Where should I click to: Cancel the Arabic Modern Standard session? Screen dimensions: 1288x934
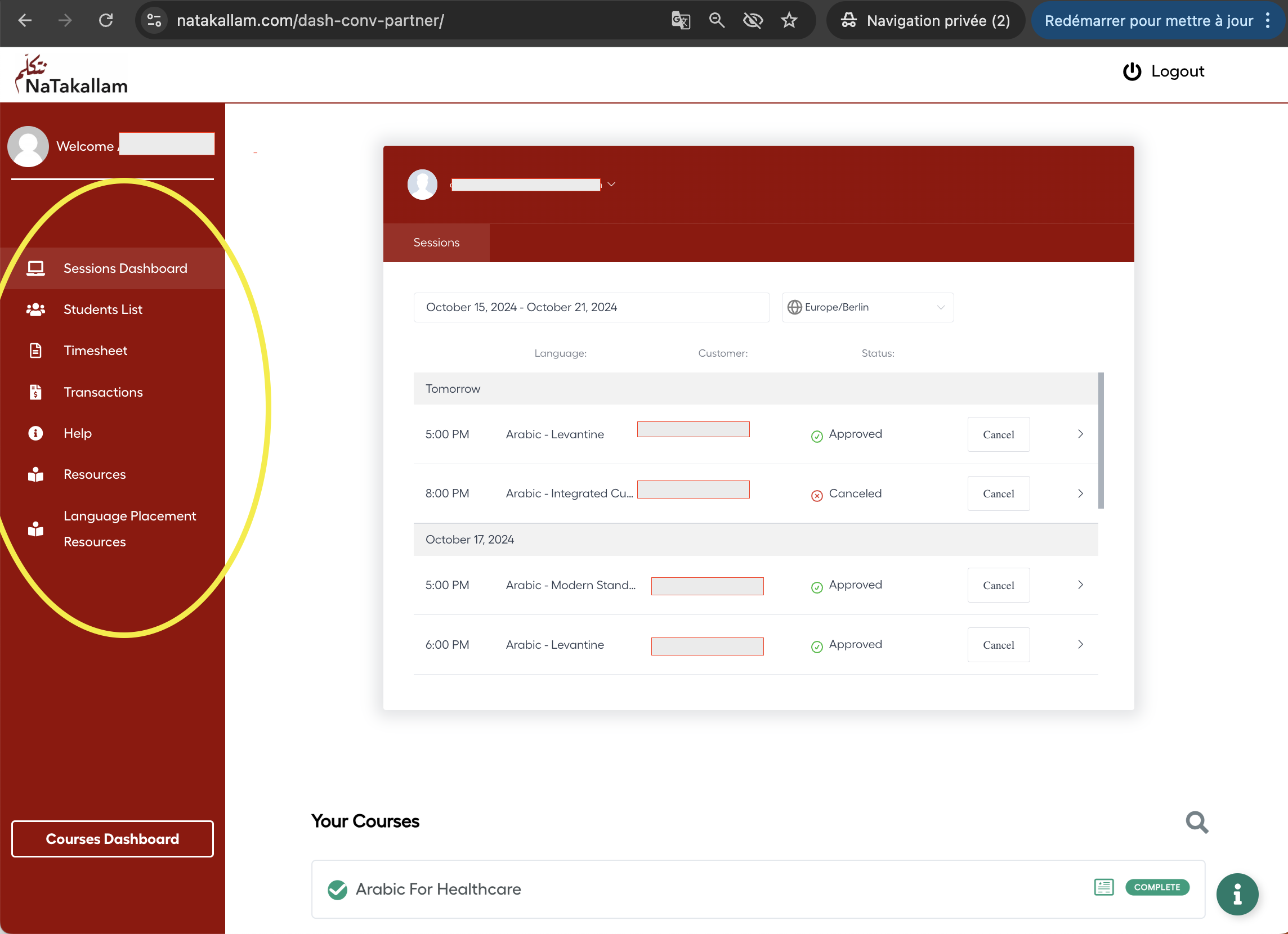tap(999, 585)
